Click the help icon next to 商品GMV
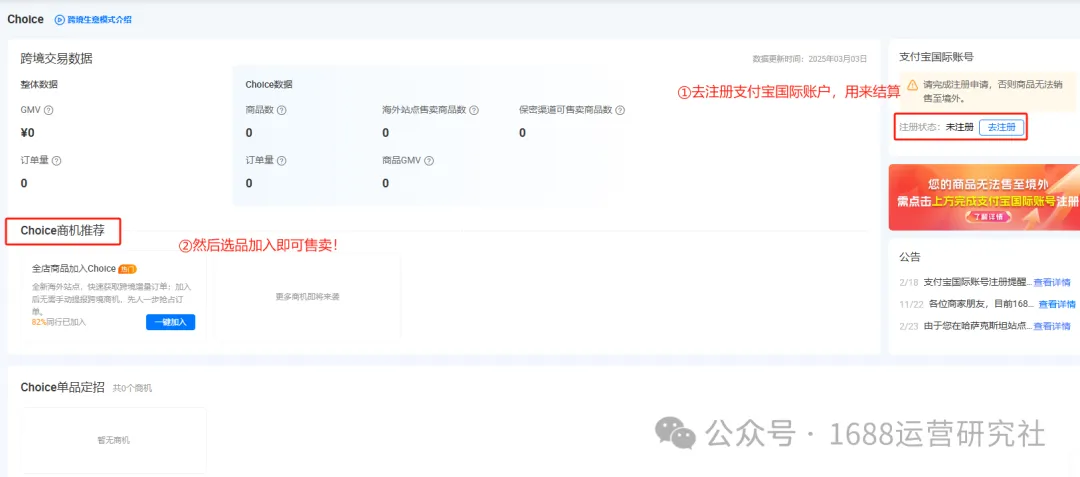Screen dimensions: 1080x477 pos(429,160)
